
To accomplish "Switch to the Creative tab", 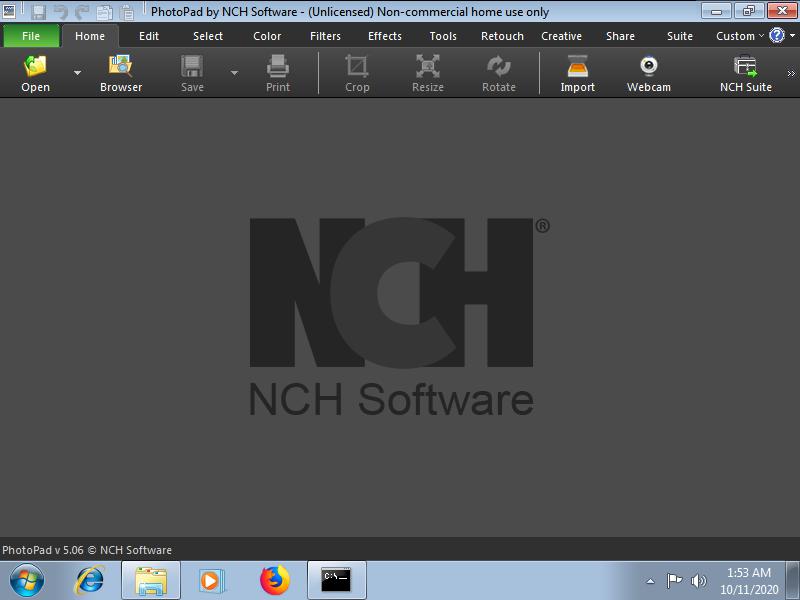I will [x=561, y=36].
